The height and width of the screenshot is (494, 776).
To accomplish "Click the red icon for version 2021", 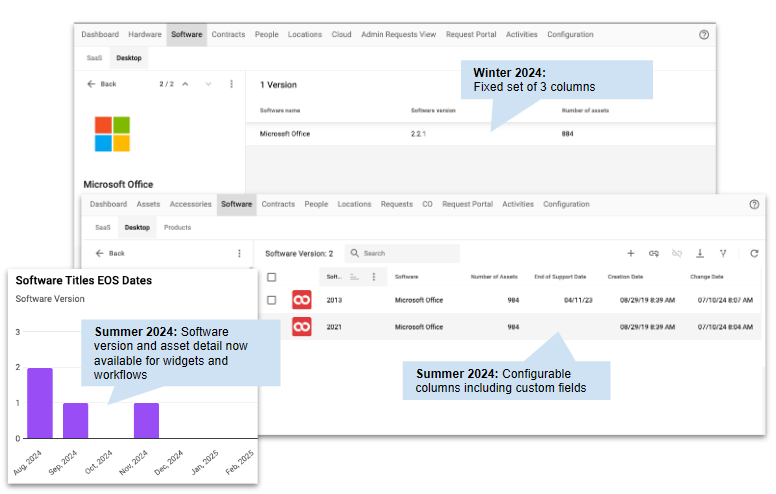I will (x=301, y=327).
